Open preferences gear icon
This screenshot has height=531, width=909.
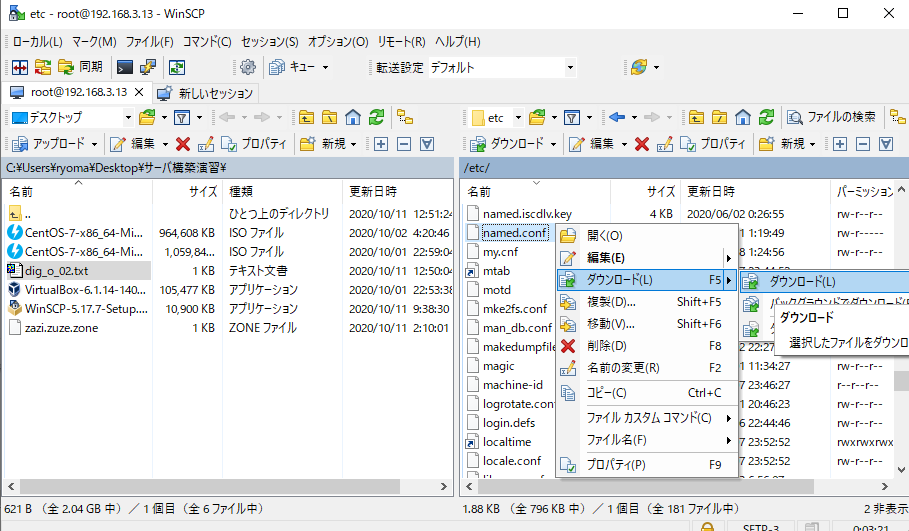tap(248, 67)
